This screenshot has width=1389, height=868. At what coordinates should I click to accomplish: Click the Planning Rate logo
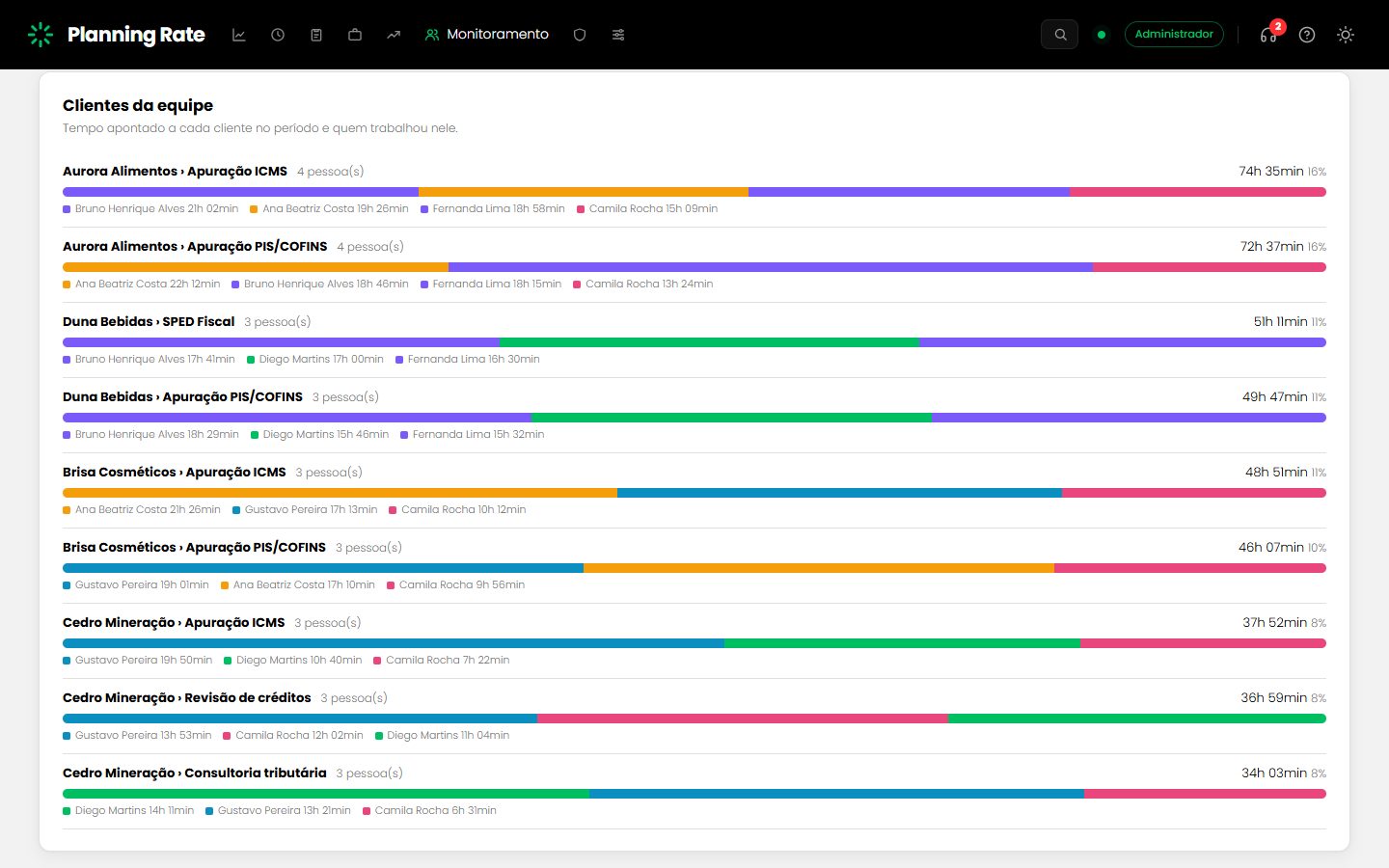tap(117, 35)
